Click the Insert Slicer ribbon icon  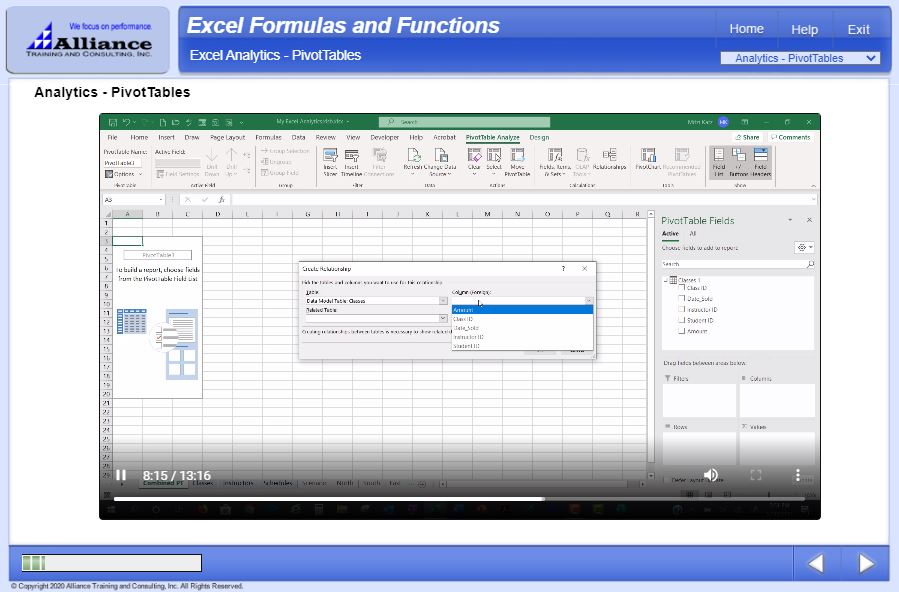[x=330, y=160]
